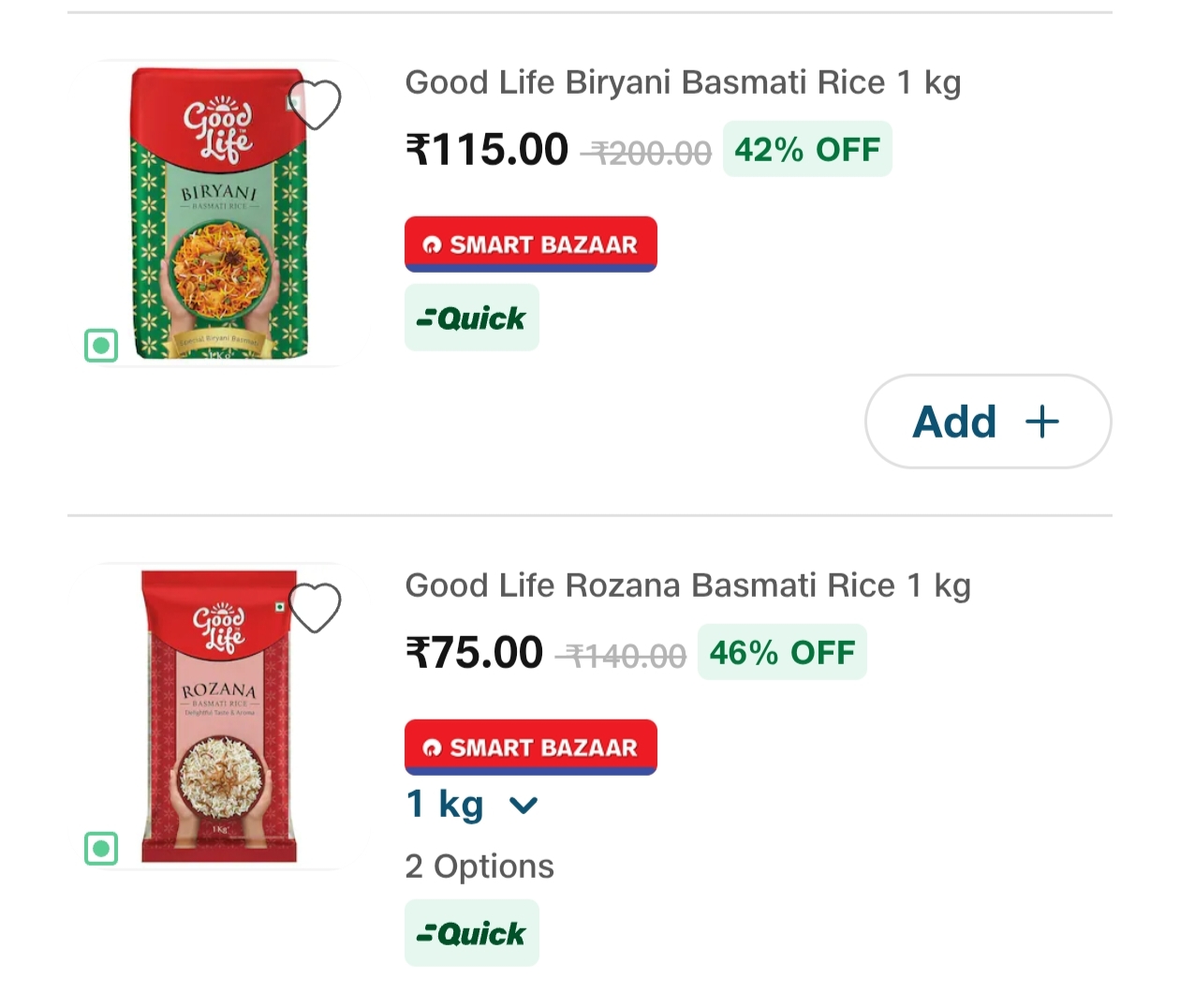Select the Quick delivery badge for Biryani Rice

point(471,317)
